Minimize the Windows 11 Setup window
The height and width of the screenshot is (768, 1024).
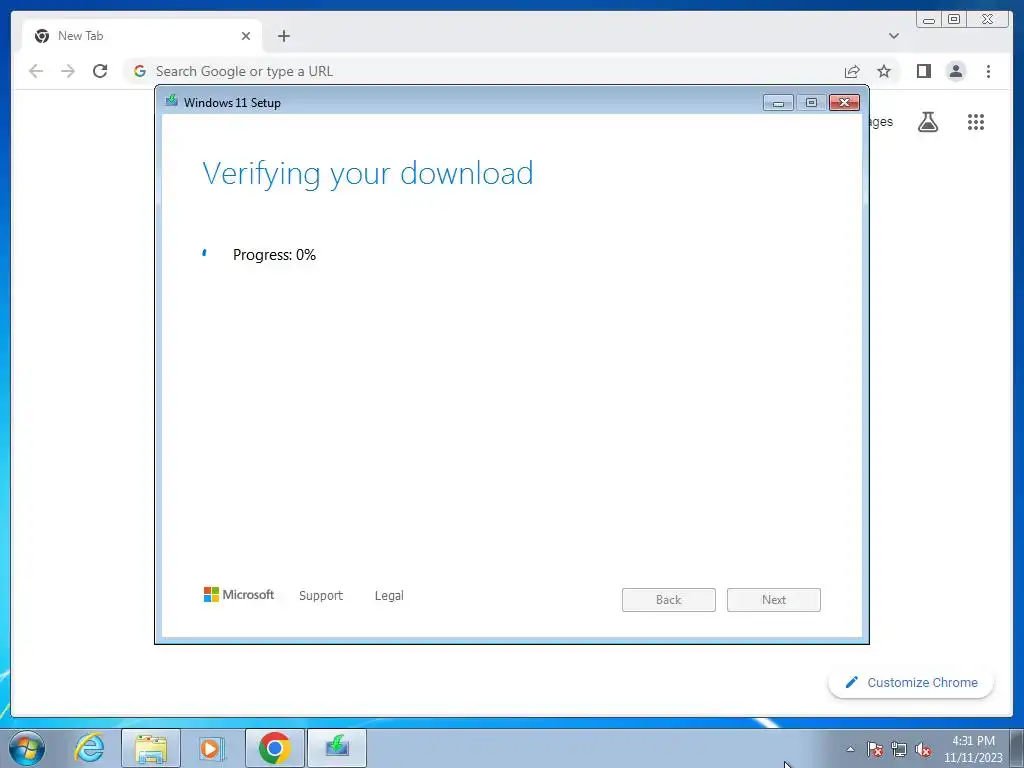tap(778, 103)
